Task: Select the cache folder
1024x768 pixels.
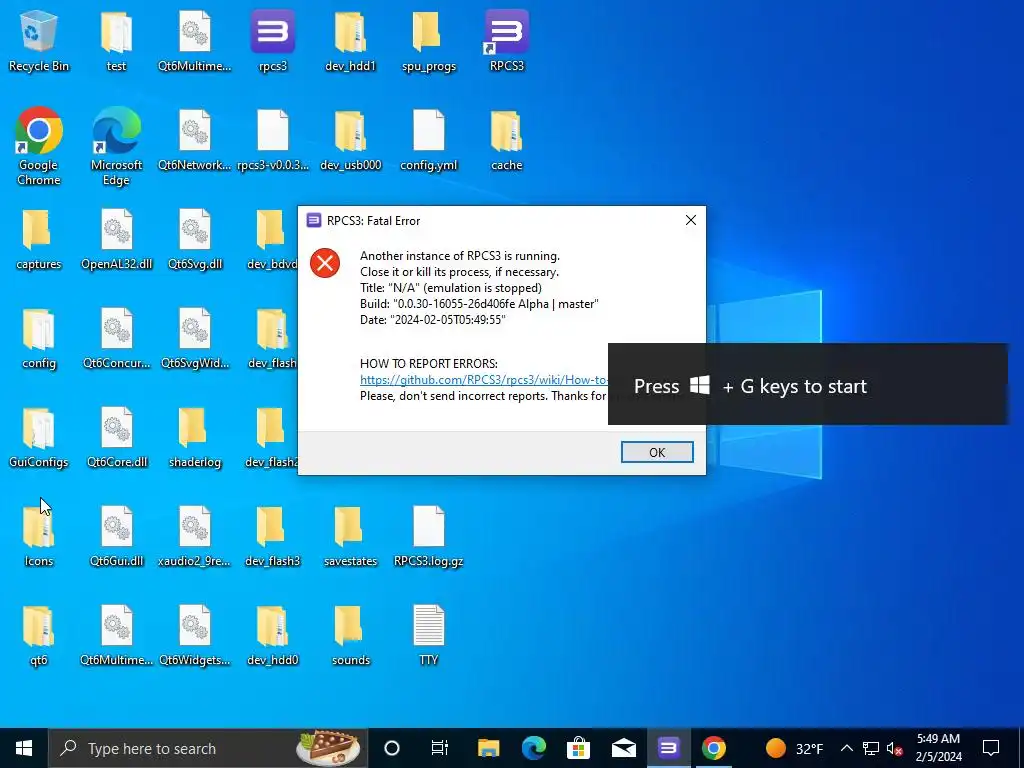Action: [x=507, y=140]
